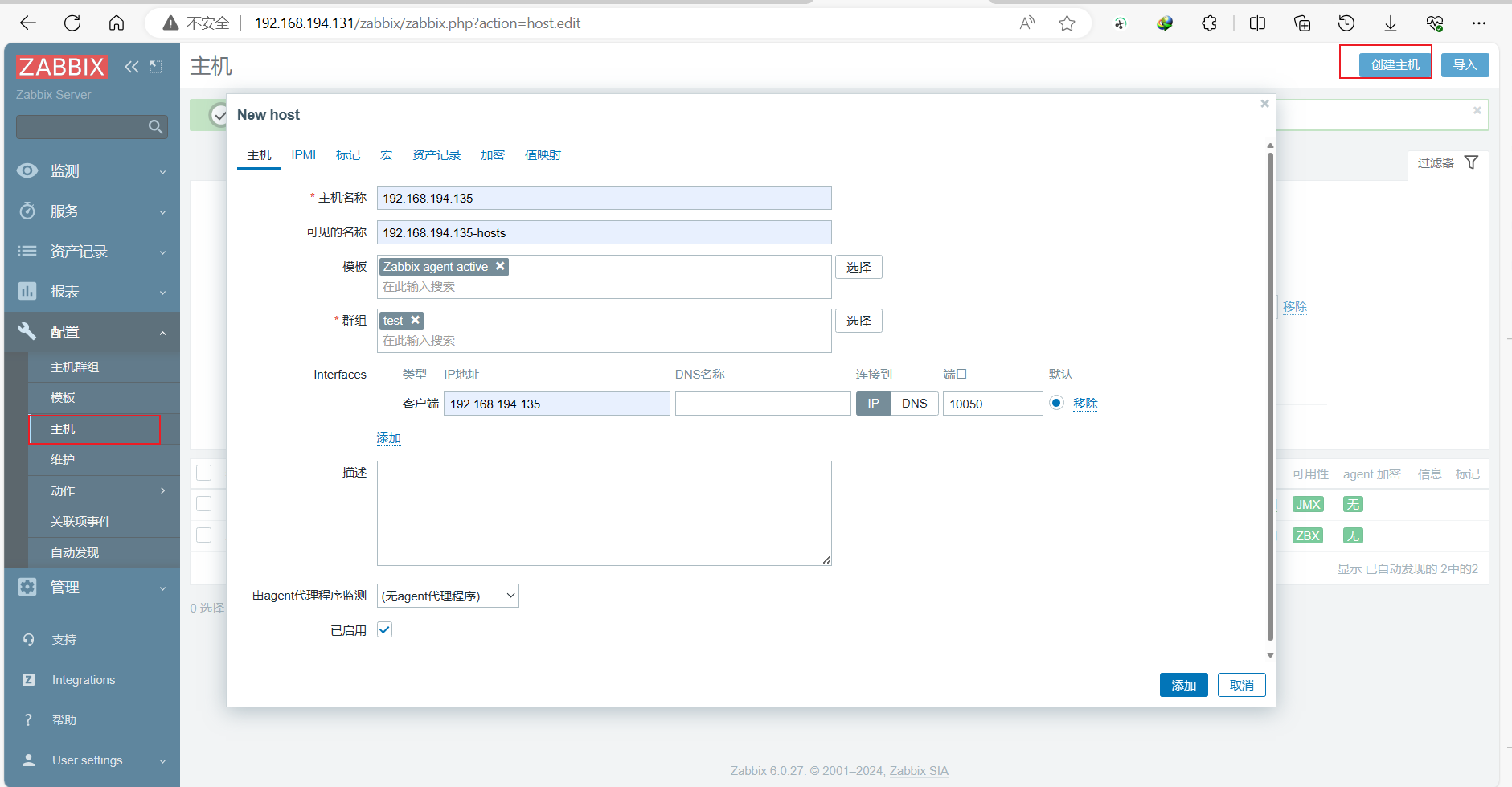Tick the select-all checkbox in host table header
Image resolution: width=1512 pixels, height=787 pixels.
pos(204,473)
